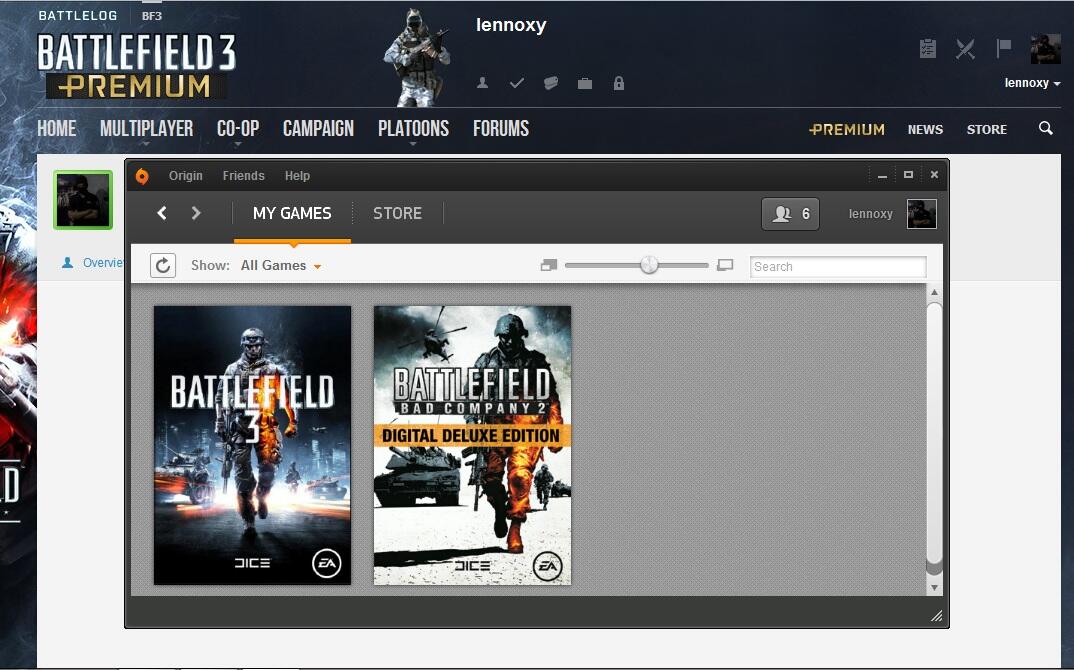
Task: Click the Battlelog briefcase icon
Action: click(585, 84)
